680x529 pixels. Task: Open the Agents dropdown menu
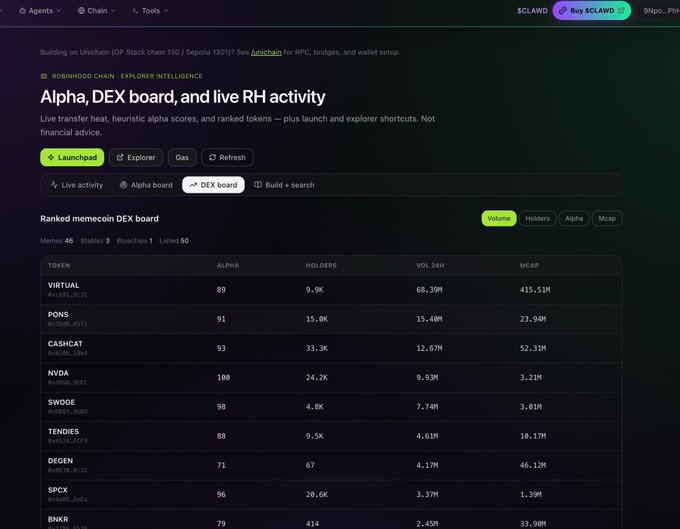pos(40,10)
